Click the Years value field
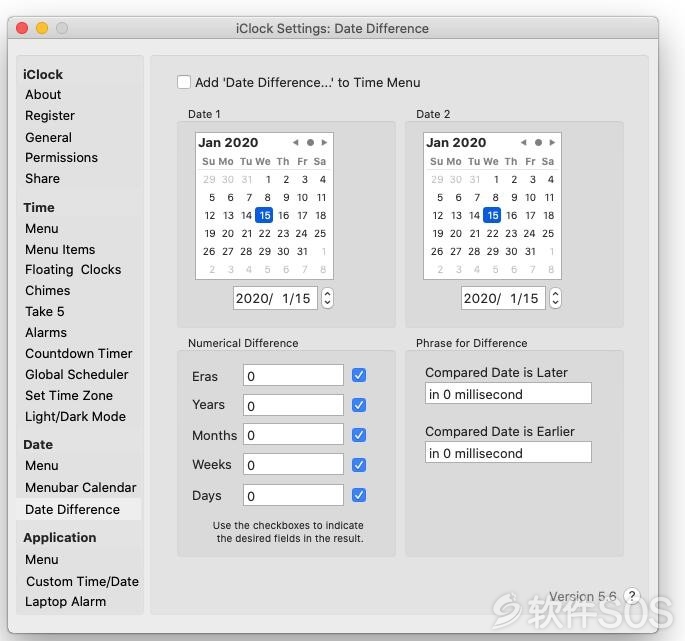The height and width of the screenshot is (641, 685). point(293,405)
